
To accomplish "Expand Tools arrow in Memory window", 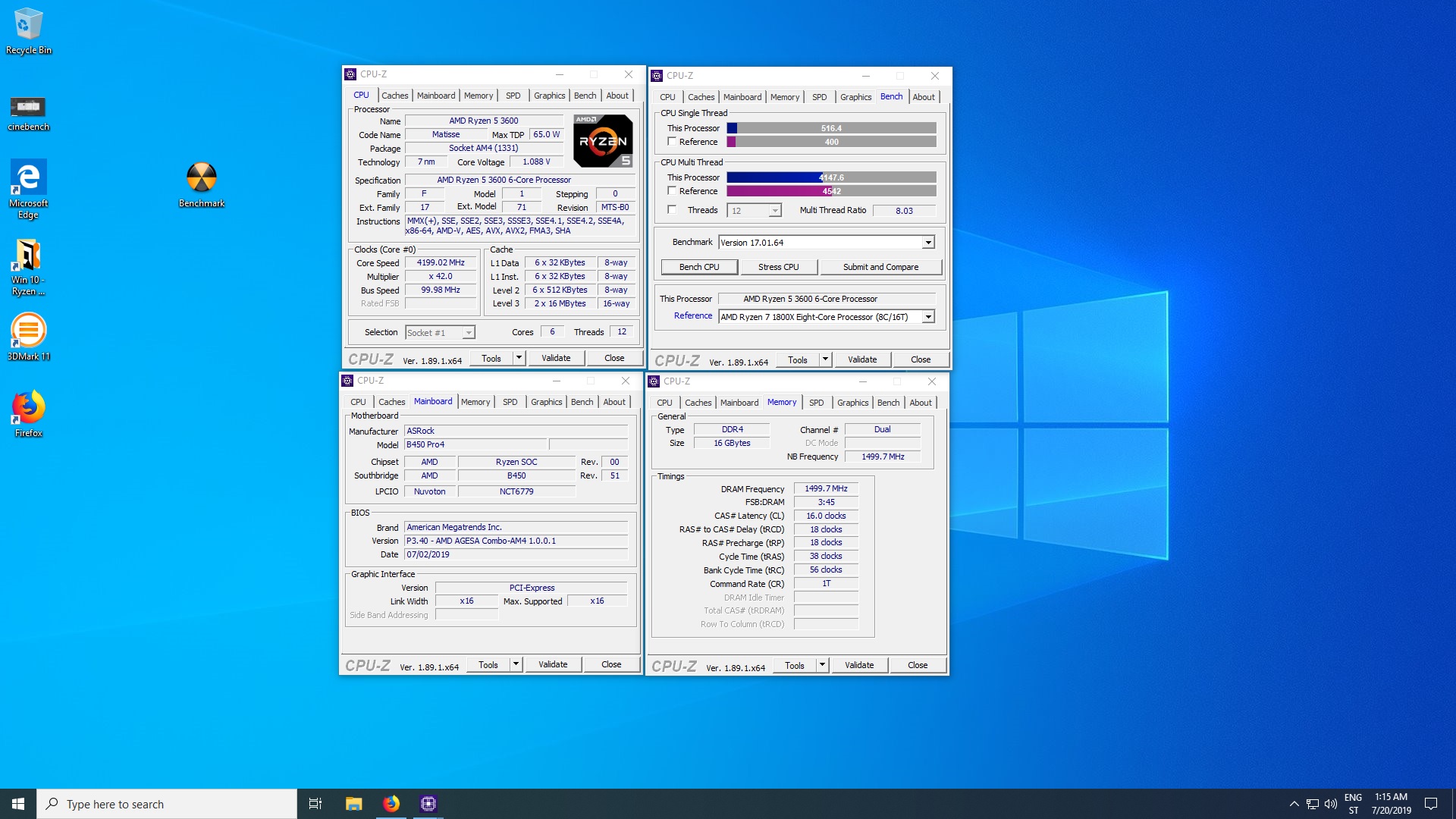I will tap(823, 665).
